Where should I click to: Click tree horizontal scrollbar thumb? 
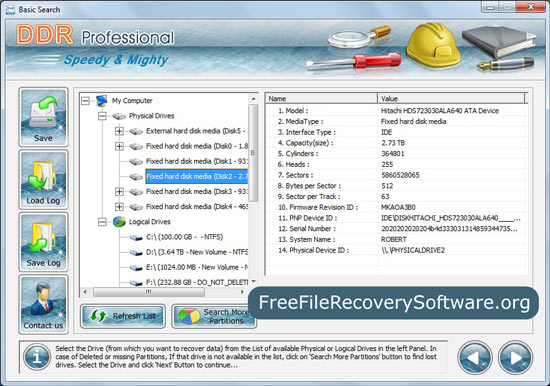click(149, 292)
